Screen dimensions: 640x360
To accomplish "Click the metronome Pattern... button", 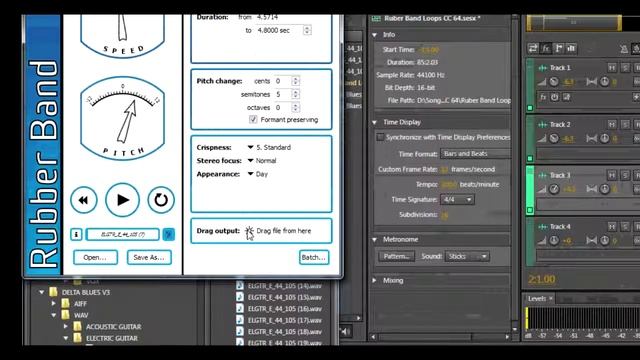I will coord(396,256).
